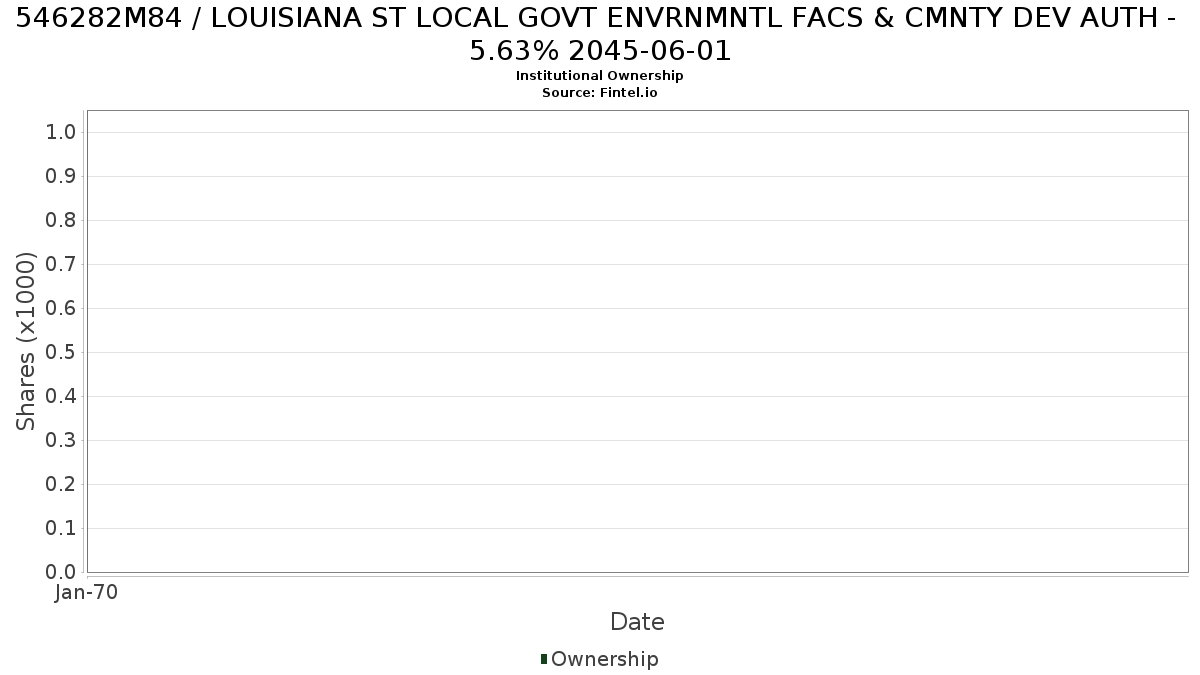
Task: Click the Ownership legend label
Action: [x=605, y=659]
